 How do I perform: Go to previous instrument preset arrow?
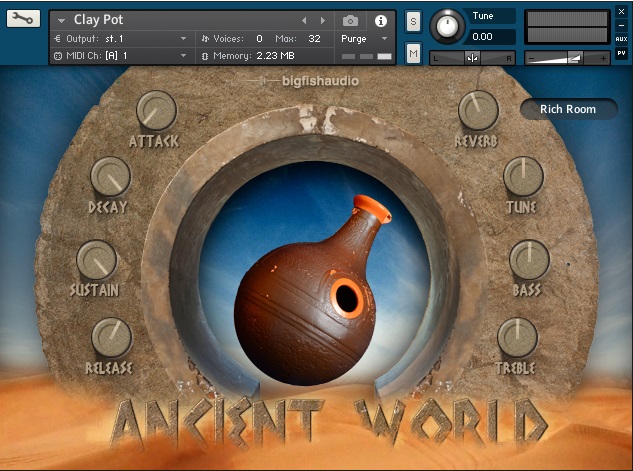coord(305,20)
